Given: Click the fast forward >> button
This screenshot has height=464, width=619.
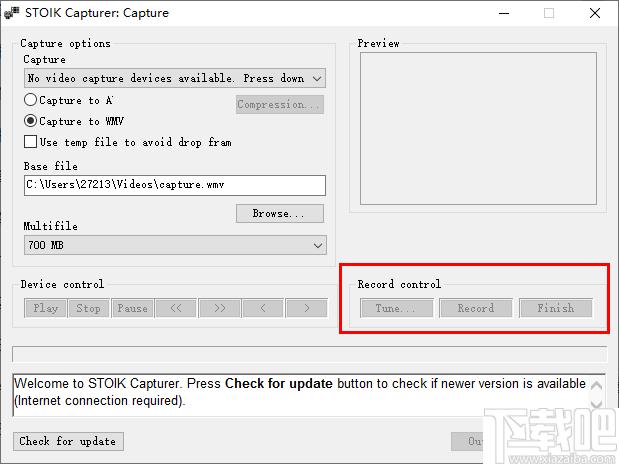Looking at the screenshot, I should 219,308.
